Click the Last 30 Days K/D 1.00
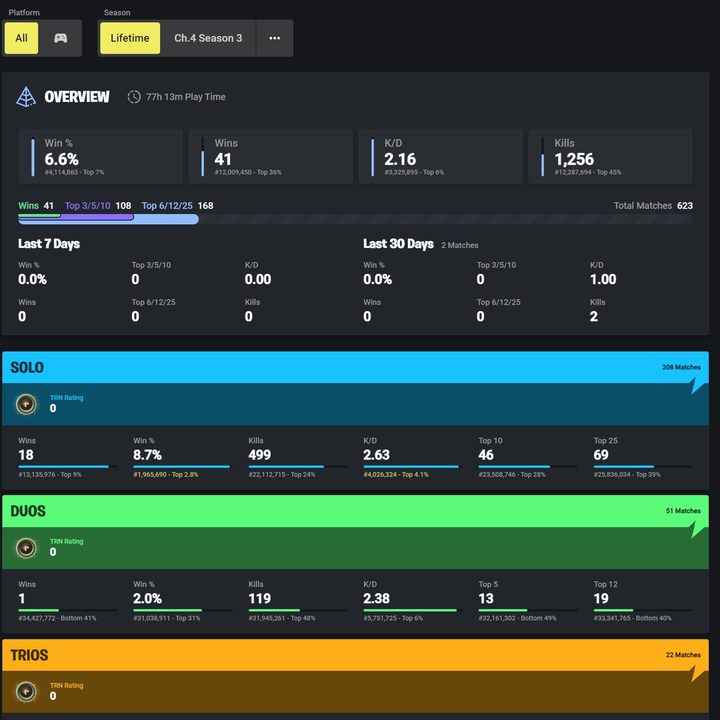Screen dimensions: 720x720 [603, 279]
